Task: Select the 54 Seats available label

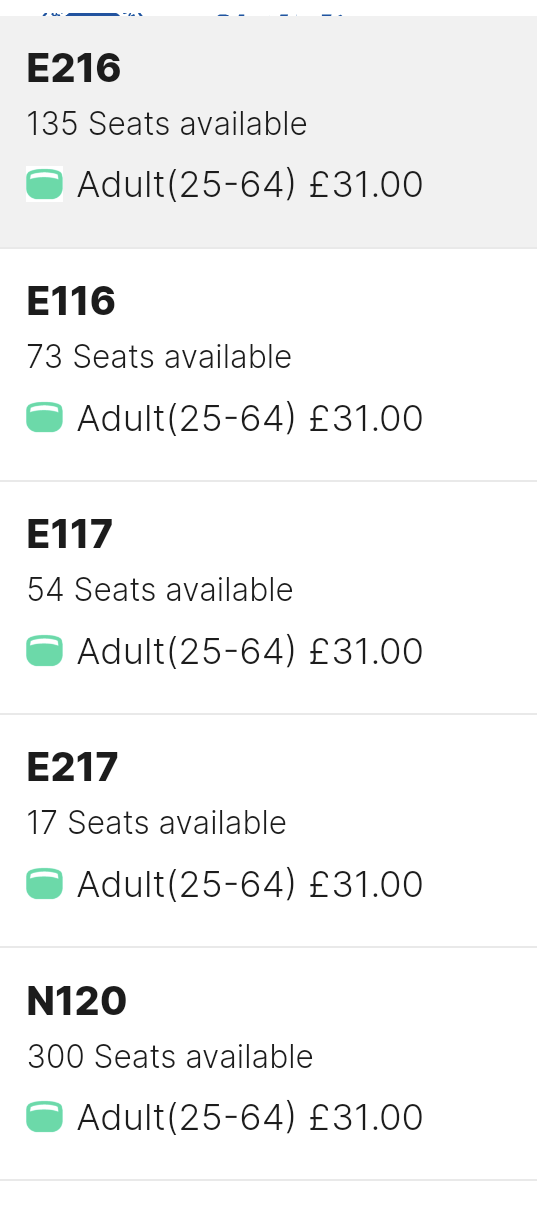Action: (x=160, y=590)
